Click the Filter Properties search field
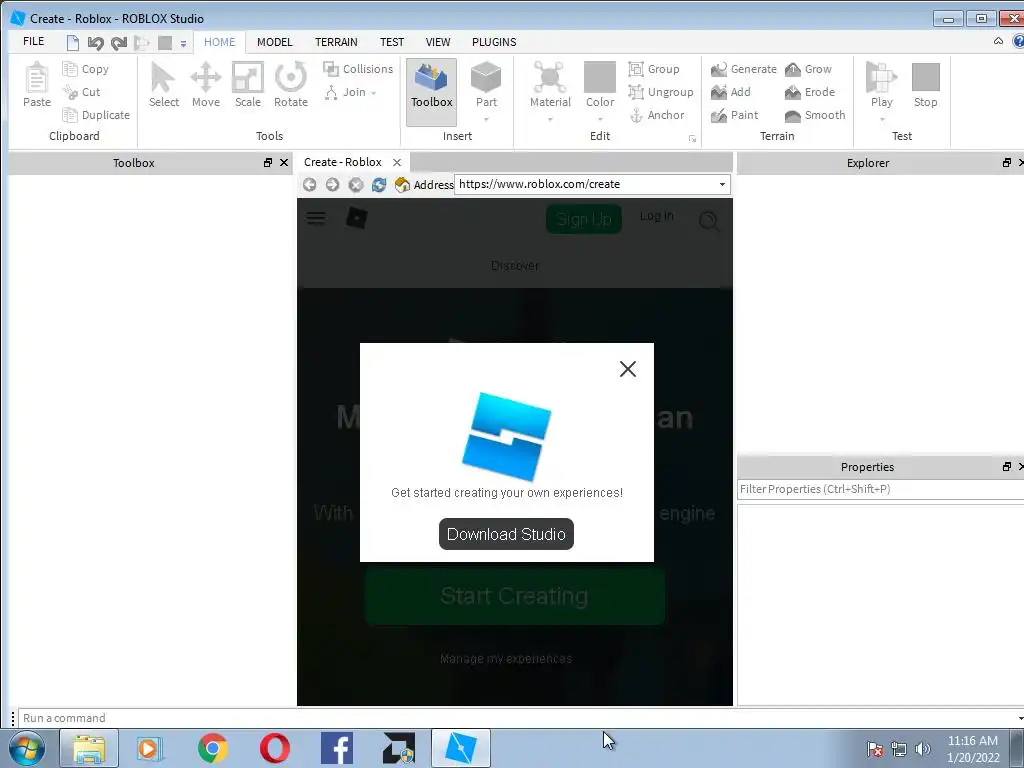The width and height of the screenshot is (1024, 768). tap(880, 489)
